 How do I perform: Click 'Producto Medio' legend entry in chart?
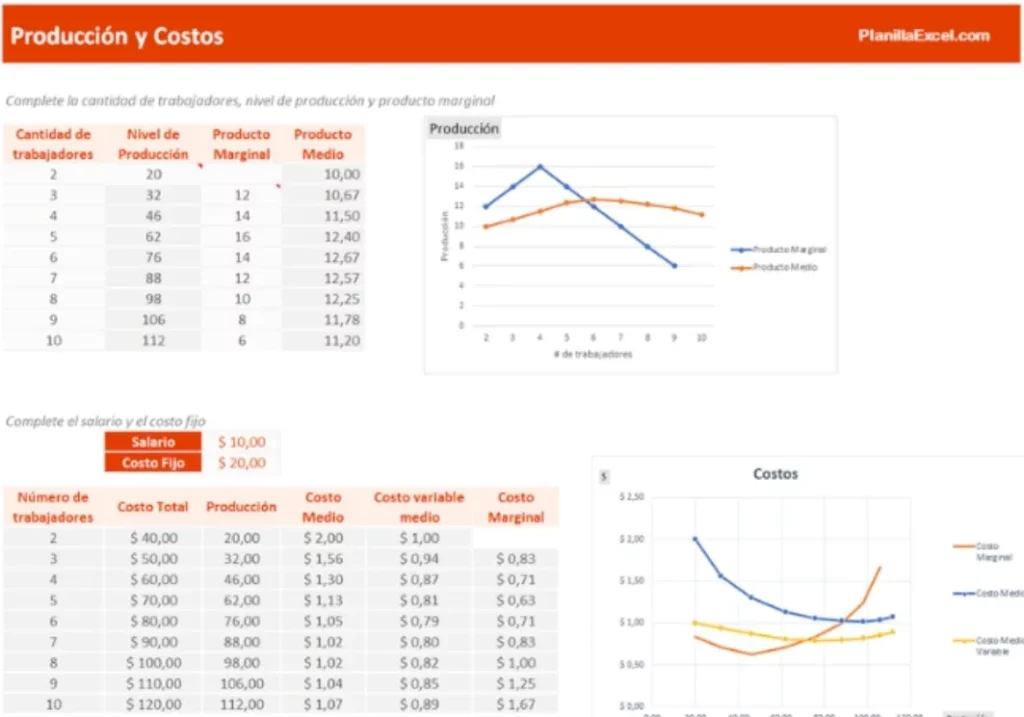(775, 267)
